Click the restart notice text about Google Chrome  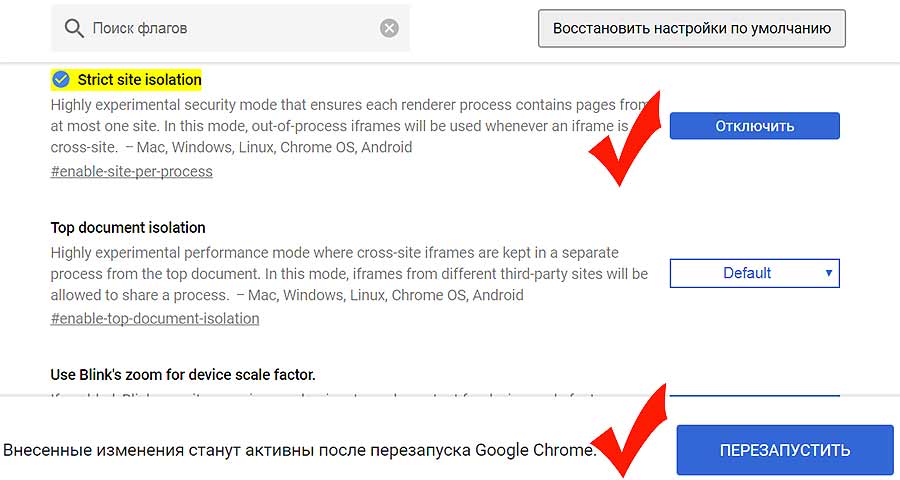(x=300, y=450)
